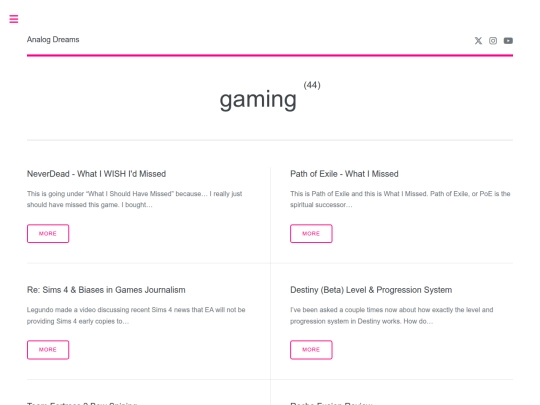This screenshot has height=405, width=540.
Task: Click excerpt starting "Legundo made a video"
Action: (136, 315)
